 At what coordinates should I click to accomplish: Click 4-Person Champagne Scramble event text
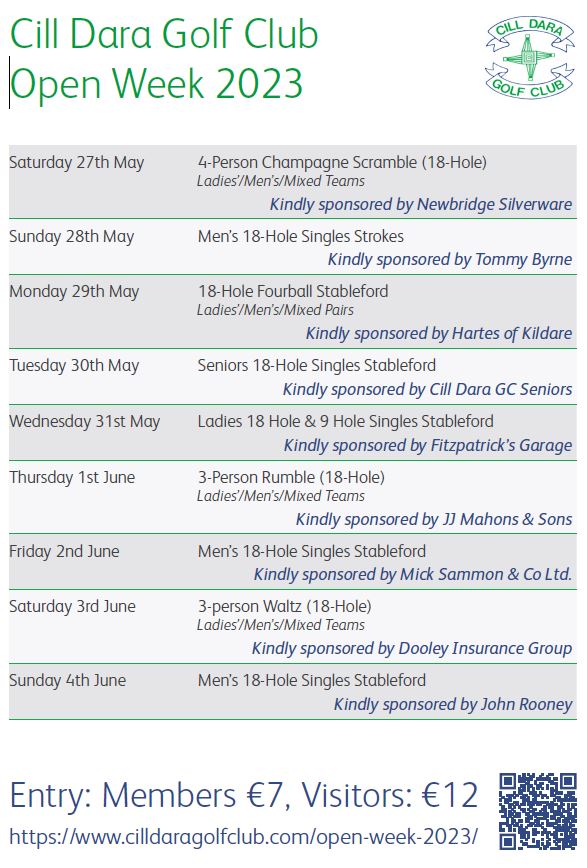[342, 163]
